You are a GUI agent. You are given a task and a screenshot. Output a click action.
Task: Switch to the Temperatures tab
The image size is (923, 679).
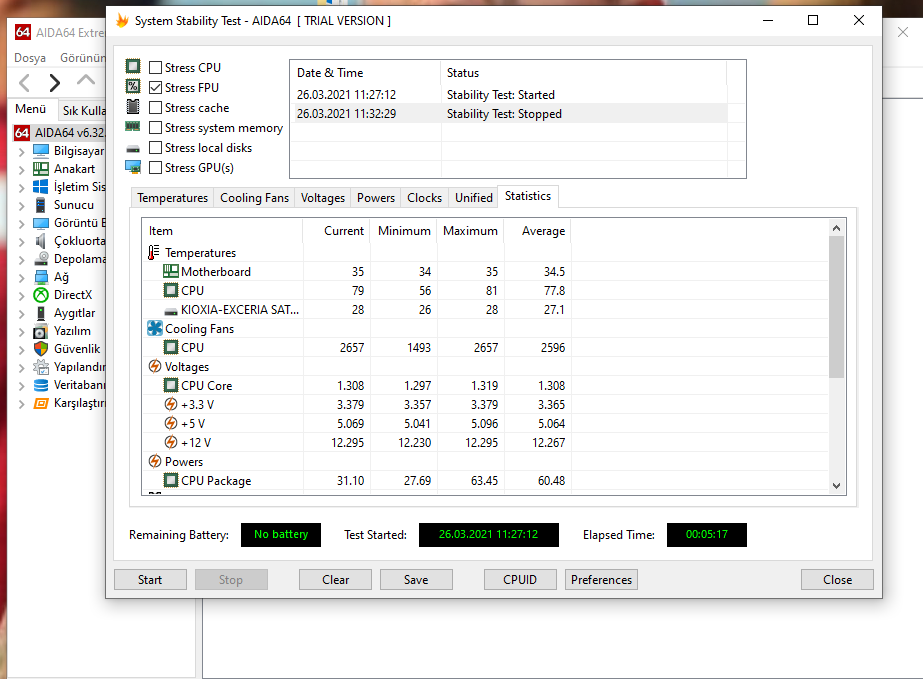click(172, 198)
